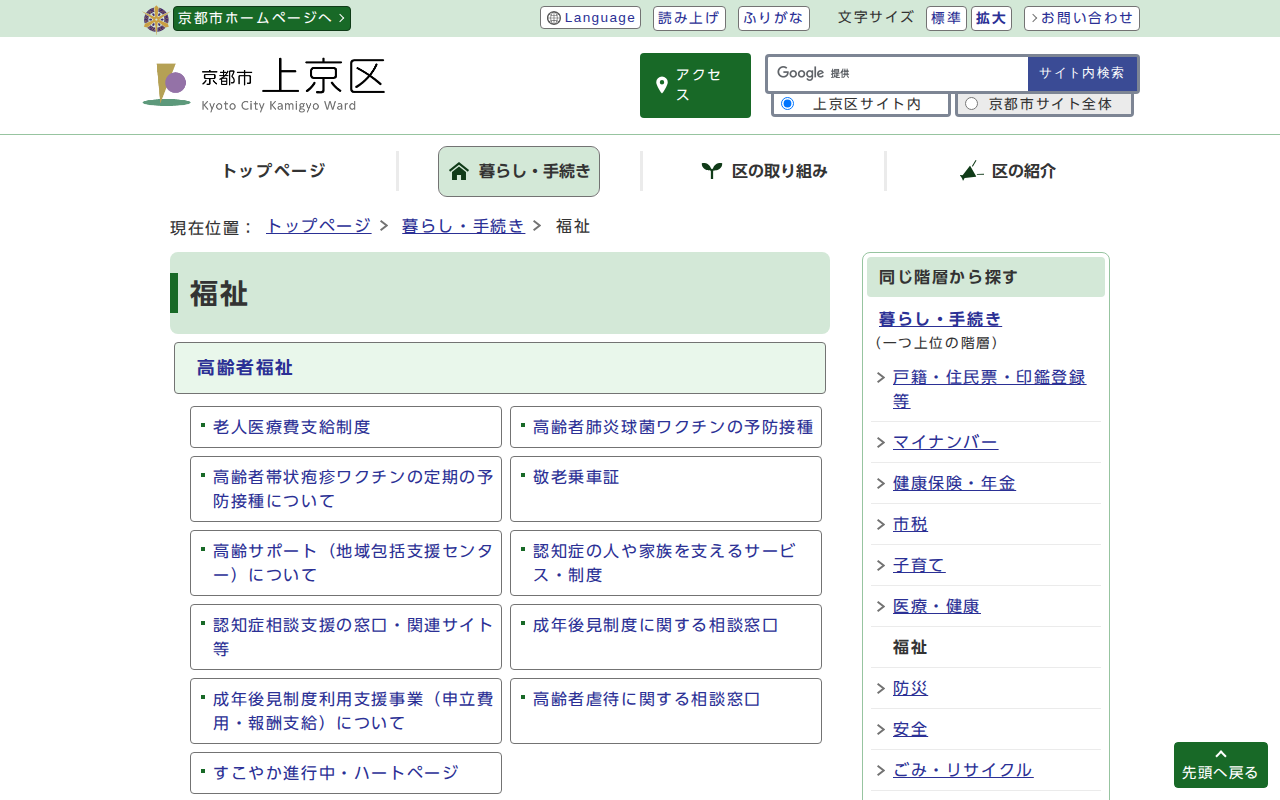Click the house icon on 暮らし・手続き
The image size is (1280, 800).
pos(459,171)
